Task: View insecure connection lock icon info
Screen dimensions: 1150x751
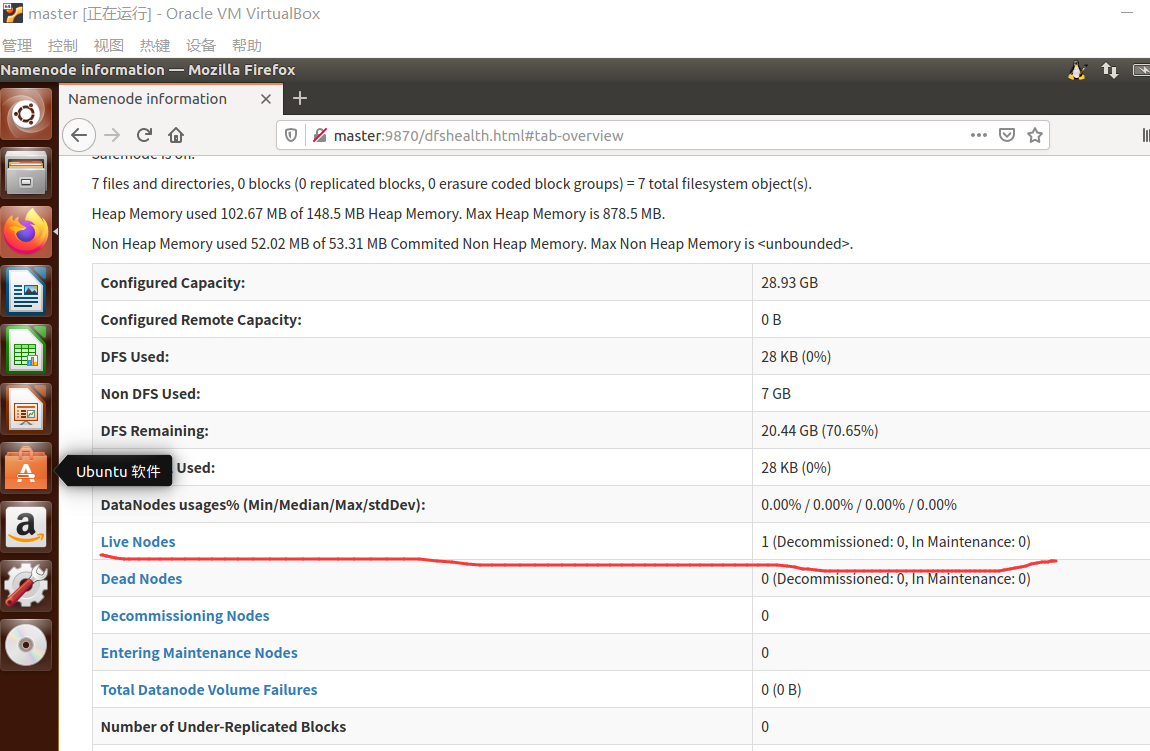Action: pyautogui.click(x=319, y=135)
